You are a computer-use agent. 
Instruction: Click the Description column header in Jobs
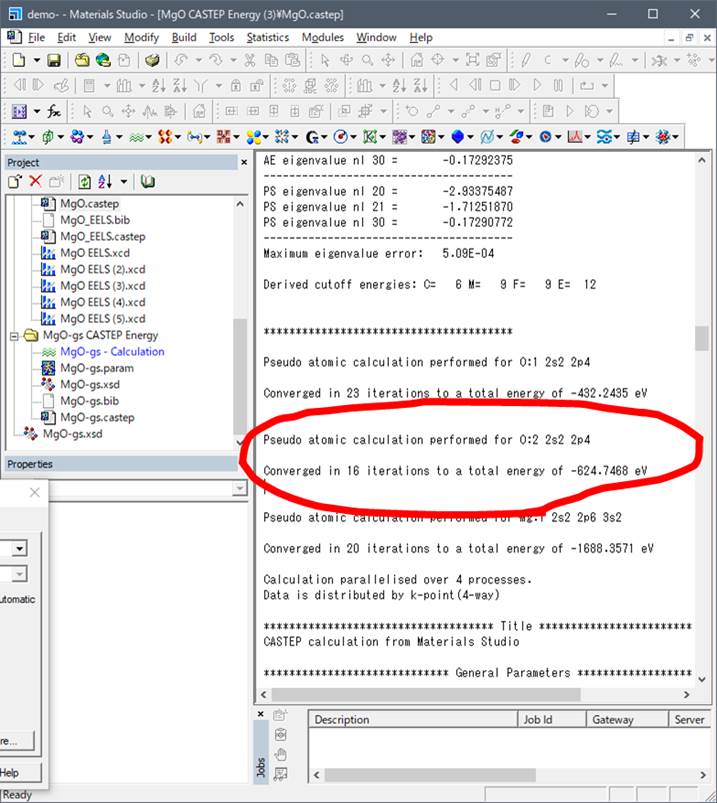(413, 720)
